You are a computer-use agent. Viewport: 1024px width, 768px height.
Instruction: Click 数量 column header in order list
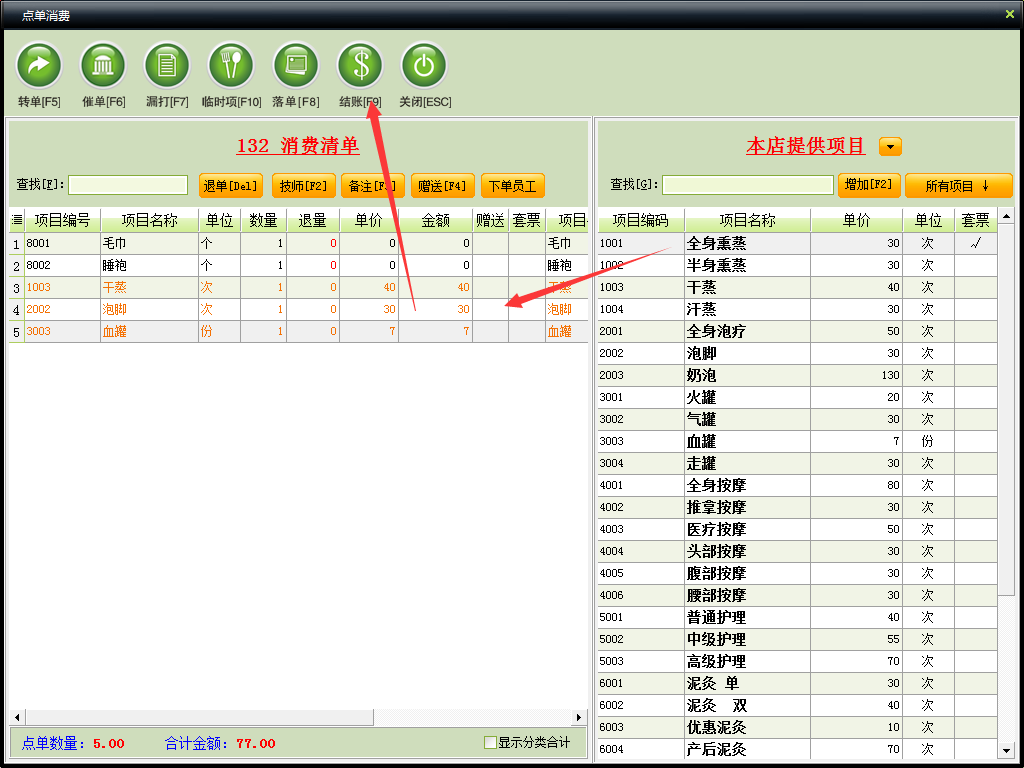(263, 220)
